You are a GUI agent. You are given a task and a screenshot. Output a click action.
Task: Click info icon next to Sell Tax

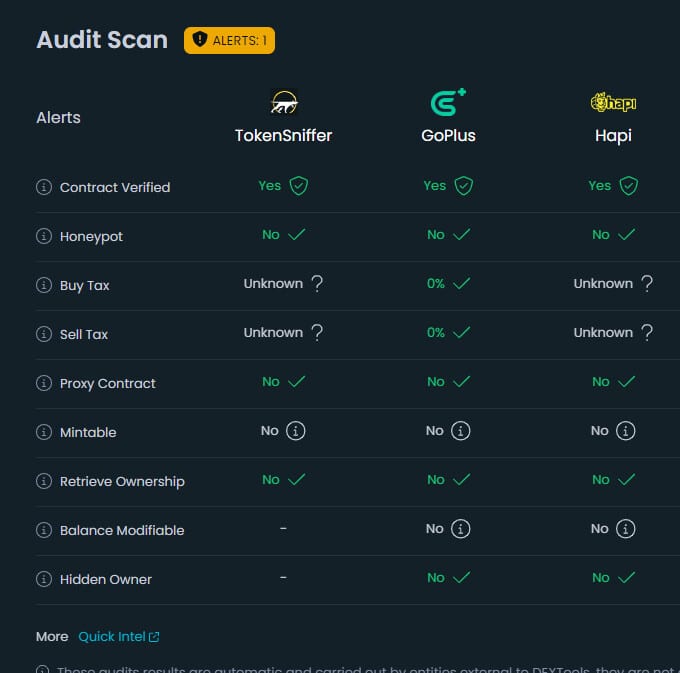click(x=43, y=334)
